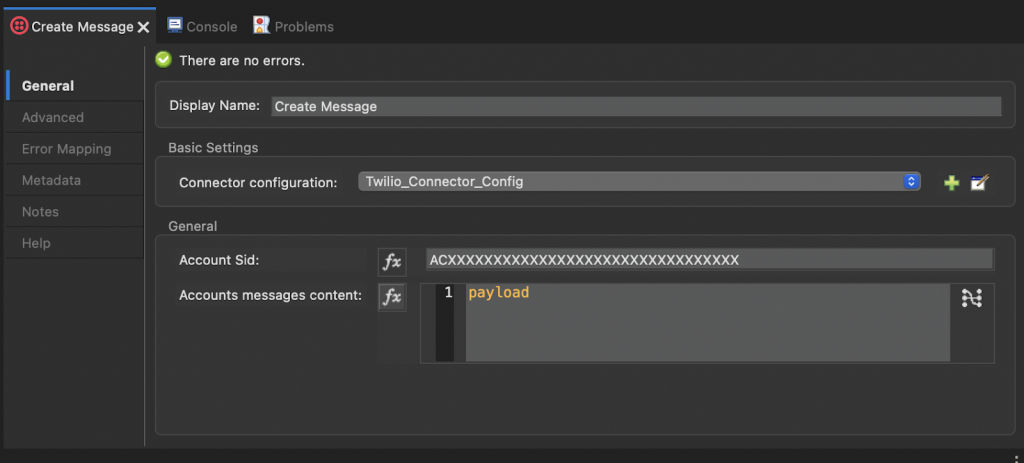The width and height of the screenshot is (1024, 463).
Task: Add new connector configuration with green plus
Action: pyautogui.click(x=952, y=183)
